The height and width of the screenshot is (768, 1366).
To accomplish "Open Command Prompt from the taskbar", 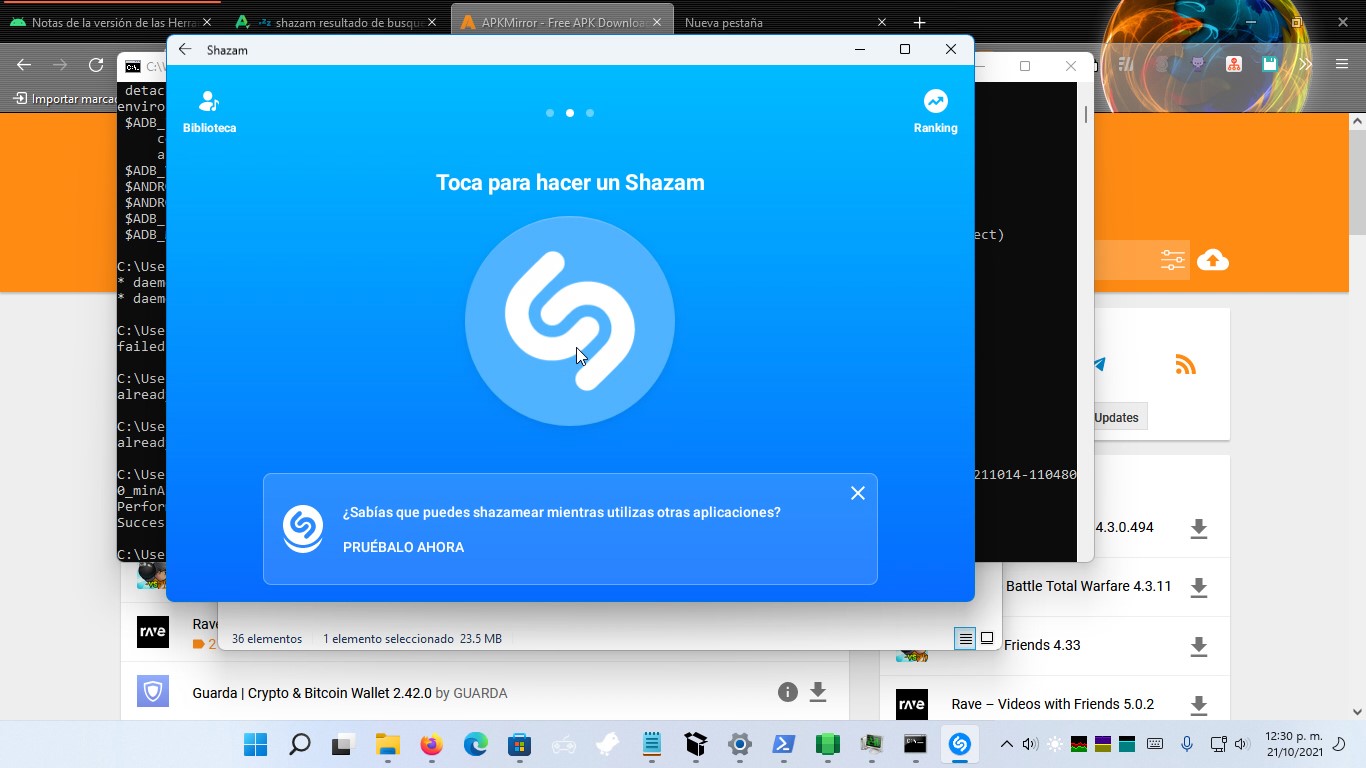I will (916, 744).
